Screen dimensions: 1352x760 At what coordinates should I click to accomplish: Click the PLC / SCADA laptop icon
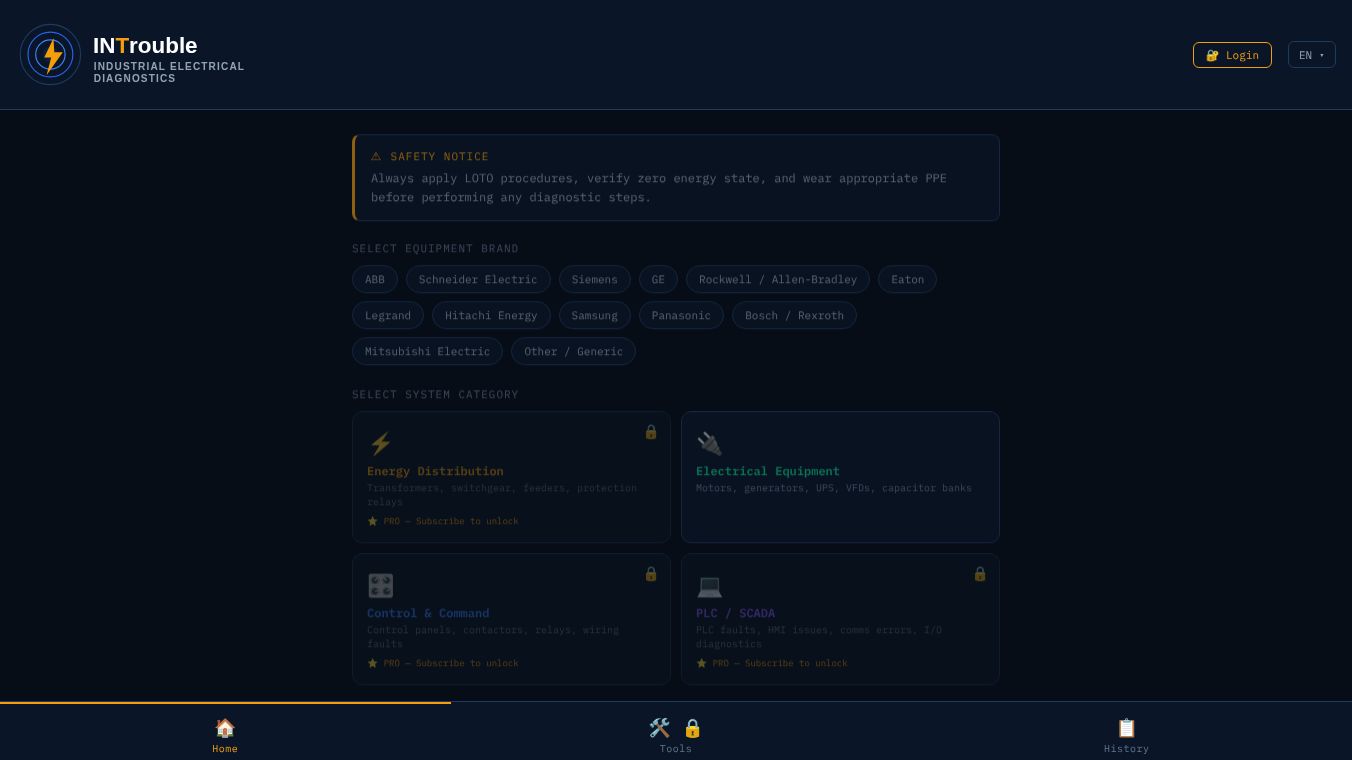(709, 585)
